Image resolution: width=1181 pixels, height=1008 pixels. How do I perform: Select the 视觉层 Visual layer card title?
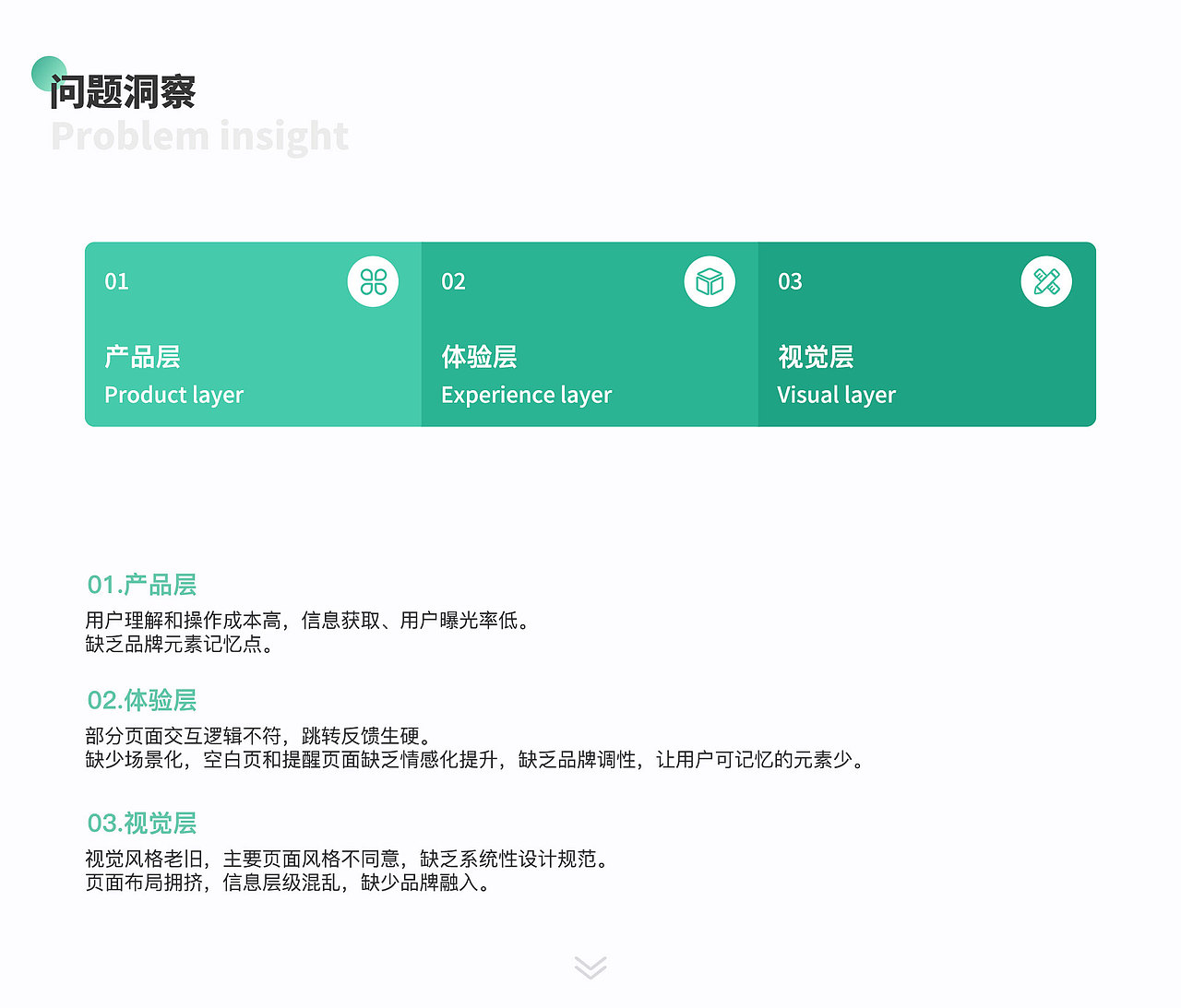[816, 357]
